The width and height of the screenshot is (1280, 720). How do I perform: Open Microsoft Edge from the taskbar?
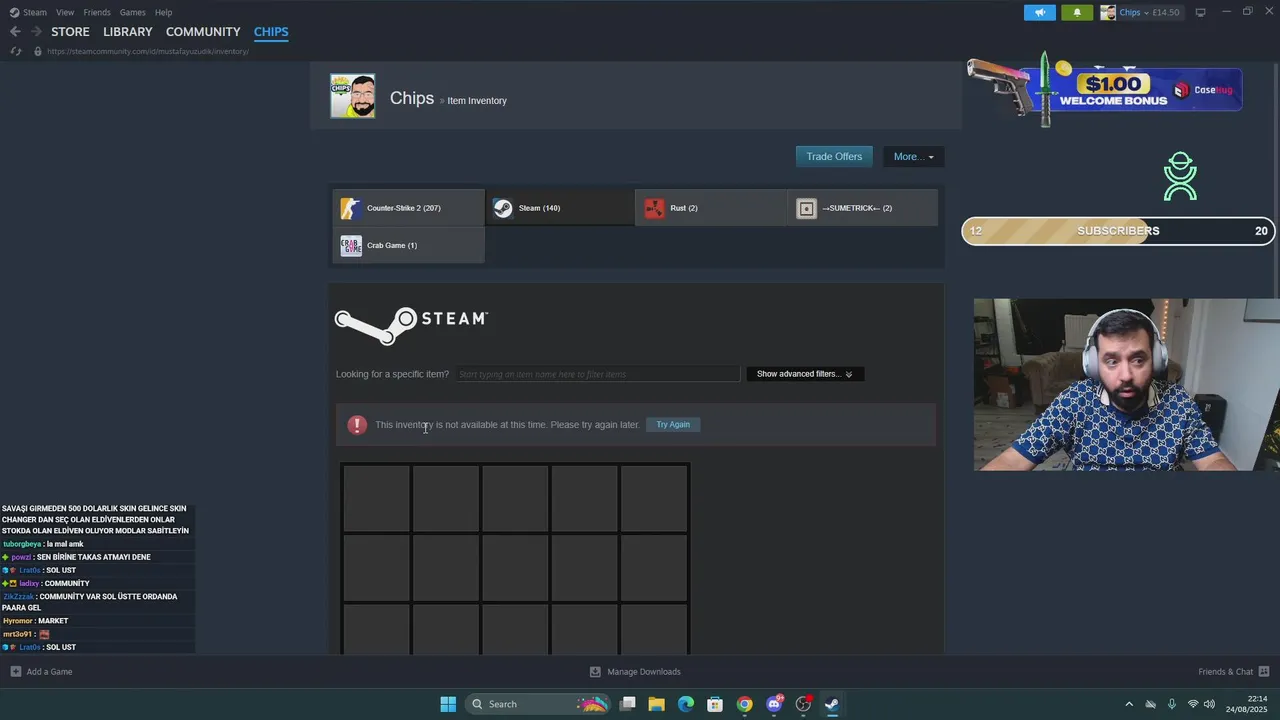pos(686,704)
